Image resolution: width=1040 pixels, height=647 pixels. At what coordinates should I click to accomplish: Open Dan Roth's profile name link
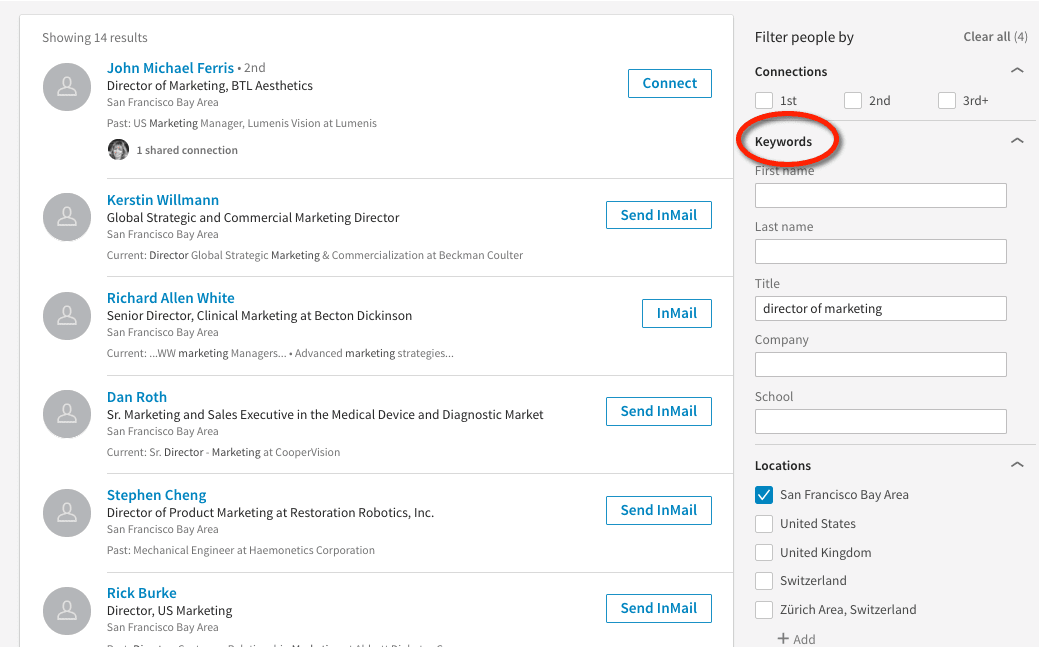click(137, 397)
